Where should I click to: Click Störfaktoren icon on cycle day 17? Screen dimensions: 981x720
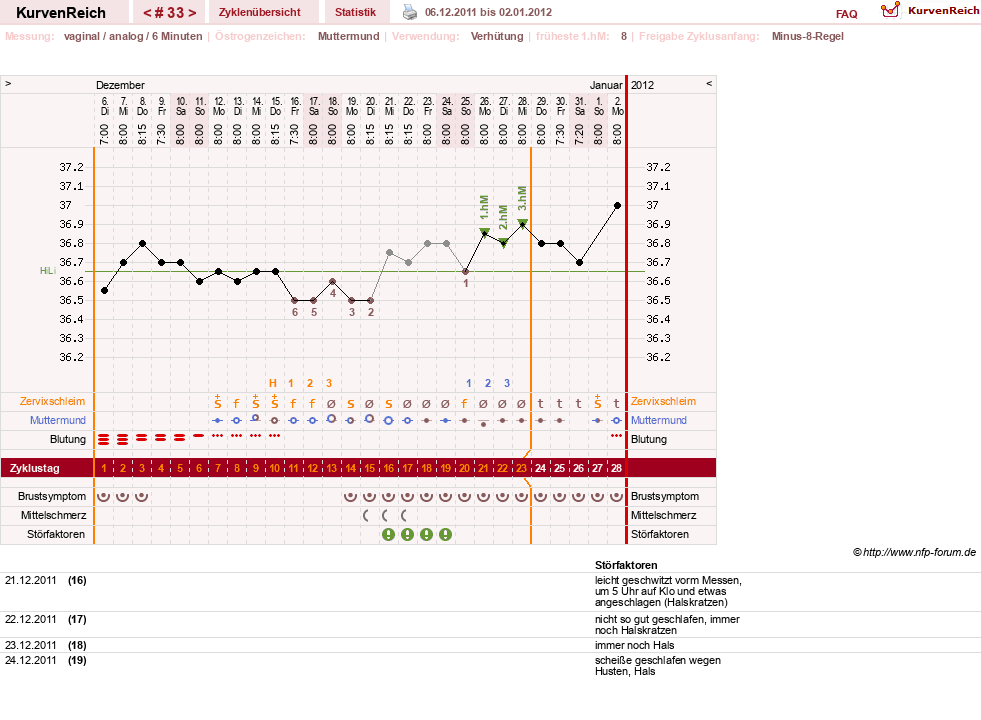(407, 535)
